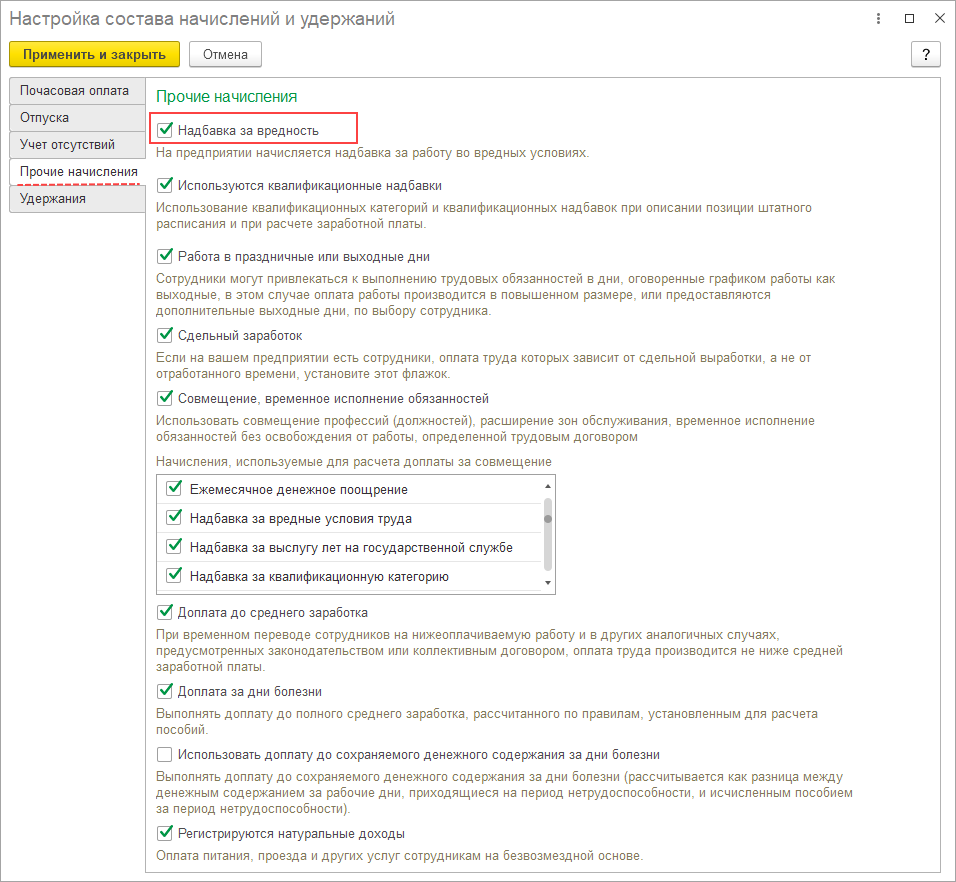Click the accruals list scrollbar thumb
The image size is (956, 882).
click(x=548, y=534)
